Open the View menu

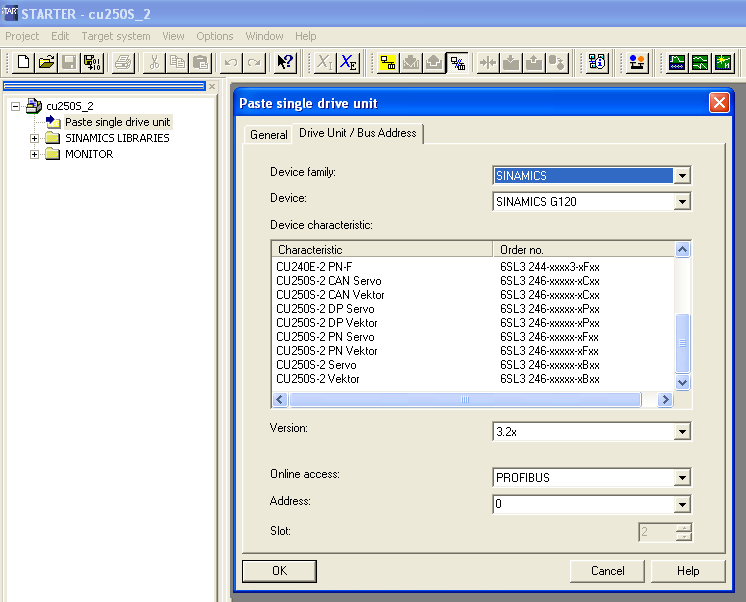point(173,36)
